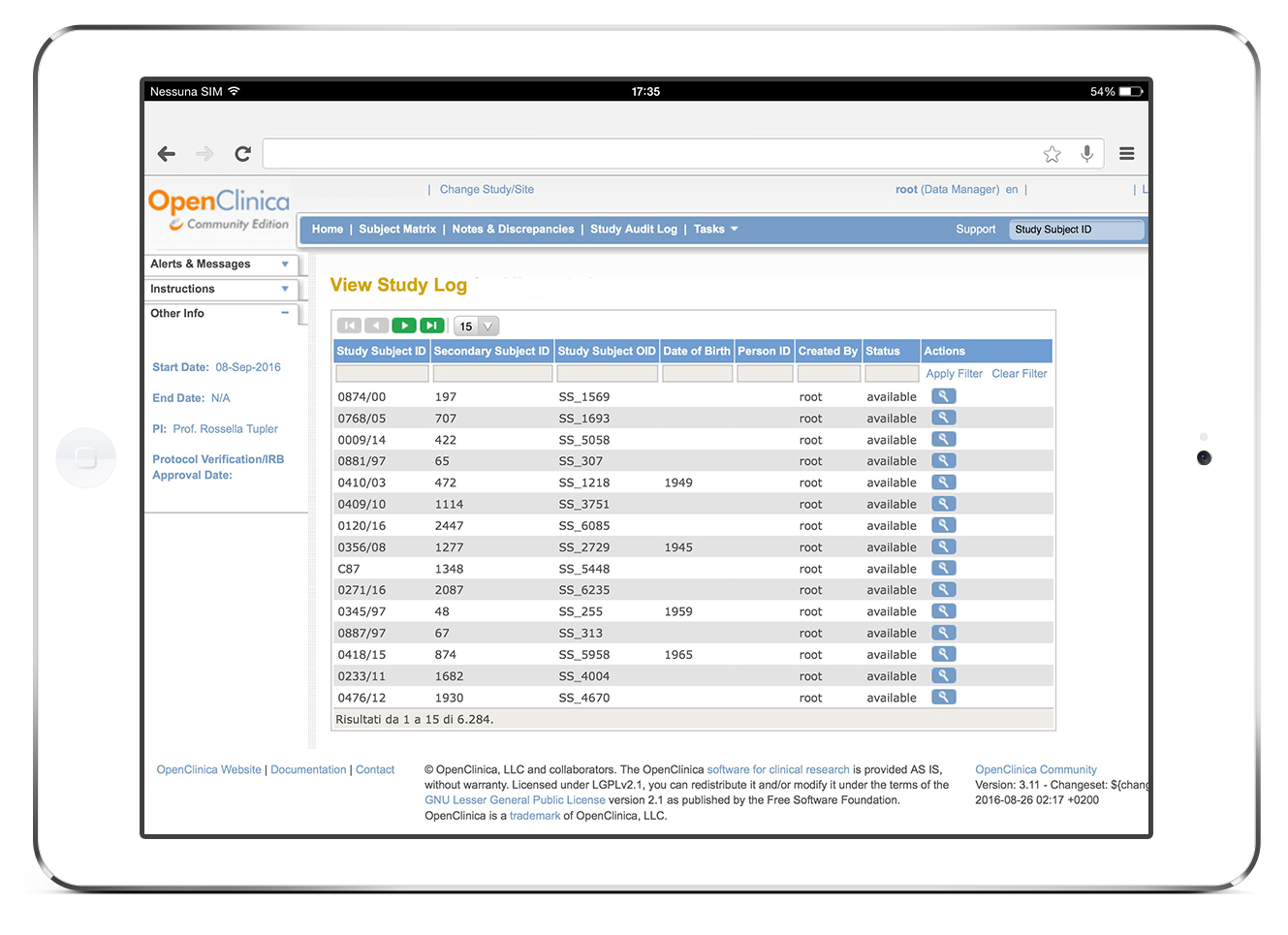The height and width of the screenshot is (935, 1288).
Task: Apply the column filter settings
Action: click(x=954, y=373)
